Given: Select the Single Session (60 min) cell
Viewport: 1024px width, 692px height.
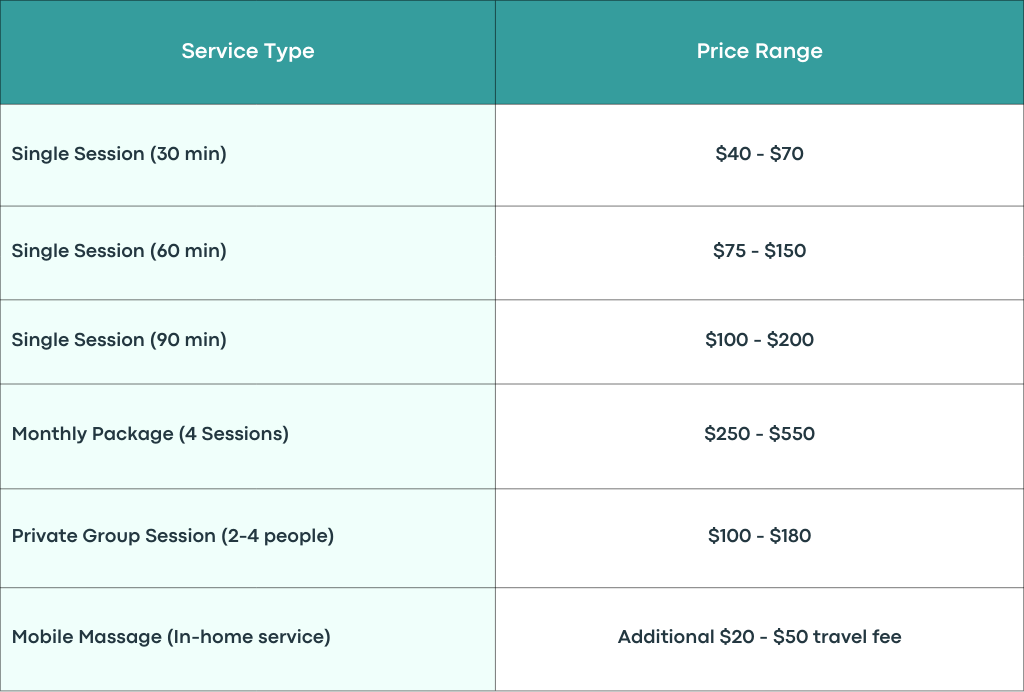Looking at the screenshot, I should point(248,253).
